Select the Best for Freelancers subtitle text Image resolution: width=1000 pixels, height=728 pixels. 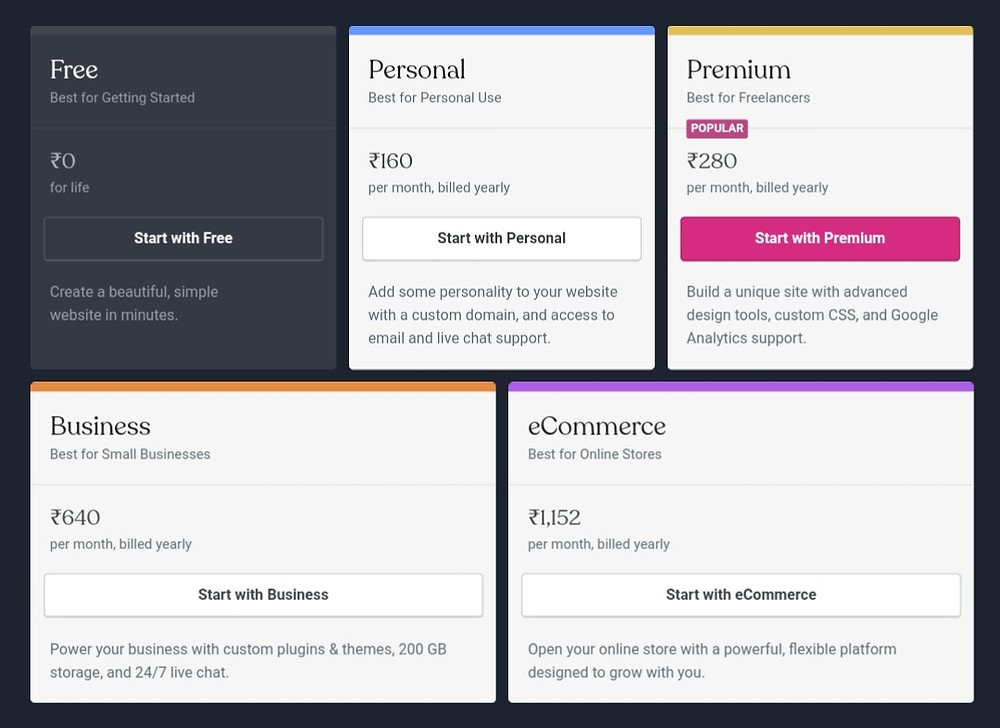point(747,97)
